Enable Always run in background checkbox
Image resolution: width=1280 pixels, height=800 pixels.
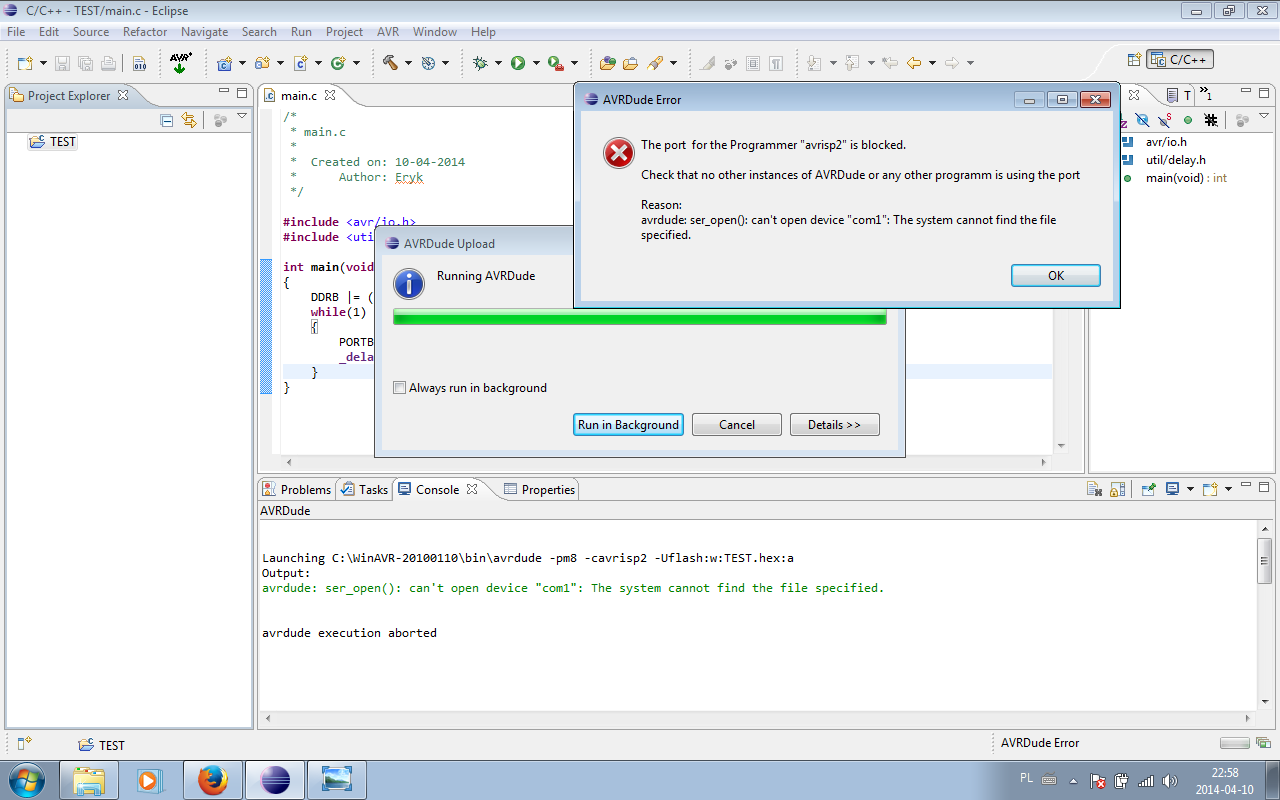tap(400, 388)
